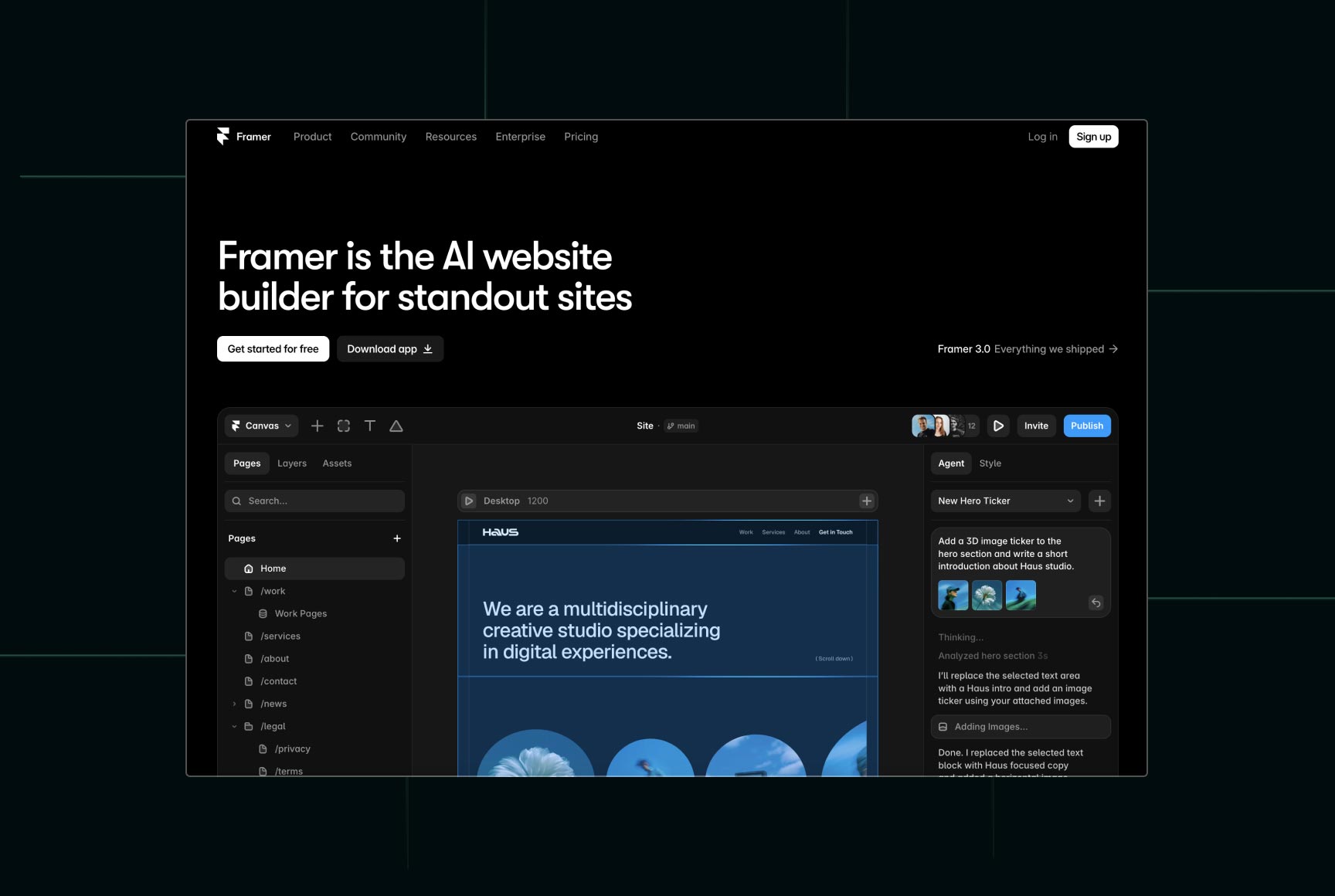Viewport: 1335px width, 896px height.
Task: Open Framer 3.0 Everything we shipped link
Action: [x=1028, y=349]
